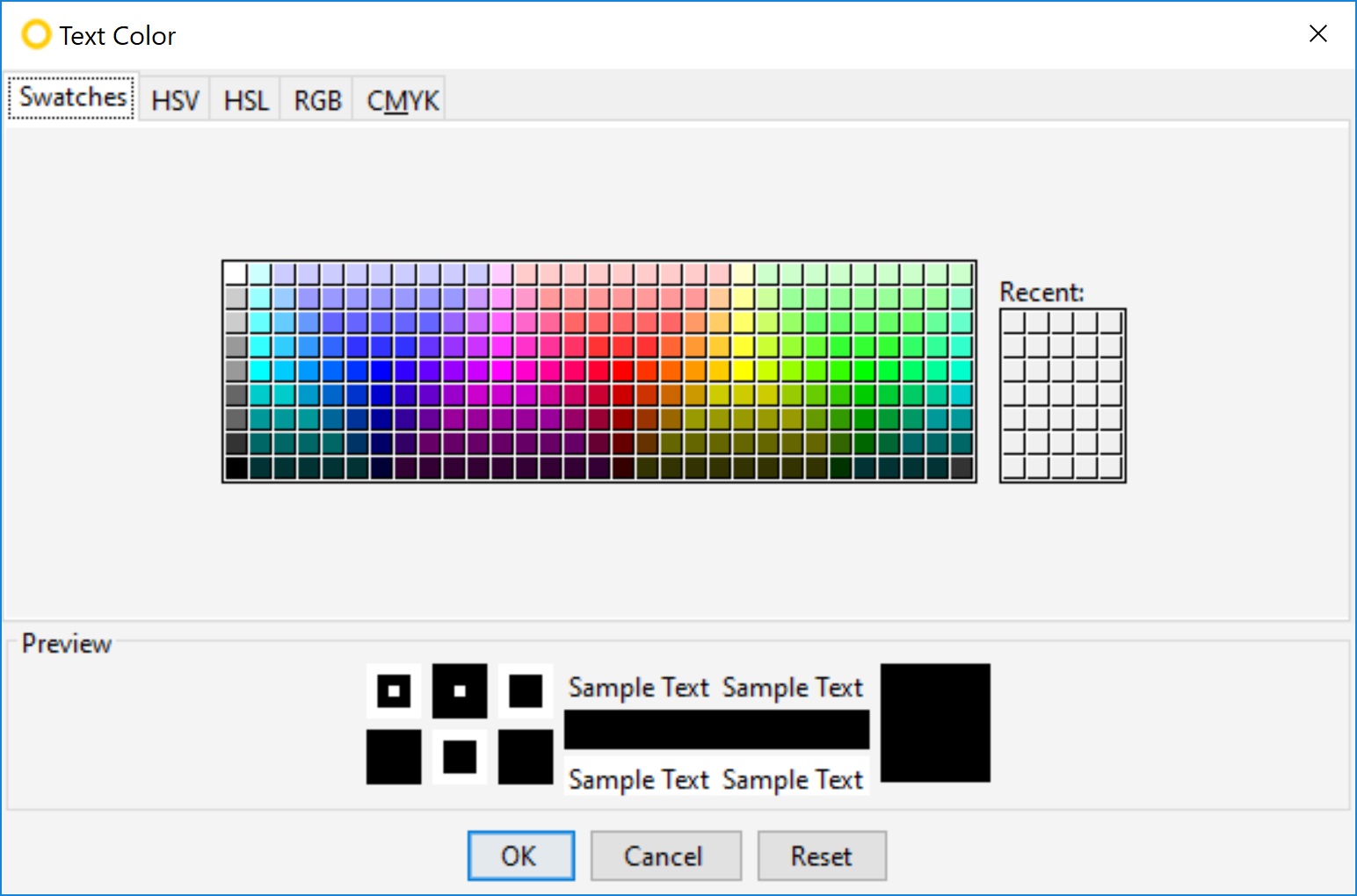The width and height of the screenshot is (1357, 896).
Task: Click the large color preview square
Action: tap(935, 723)
